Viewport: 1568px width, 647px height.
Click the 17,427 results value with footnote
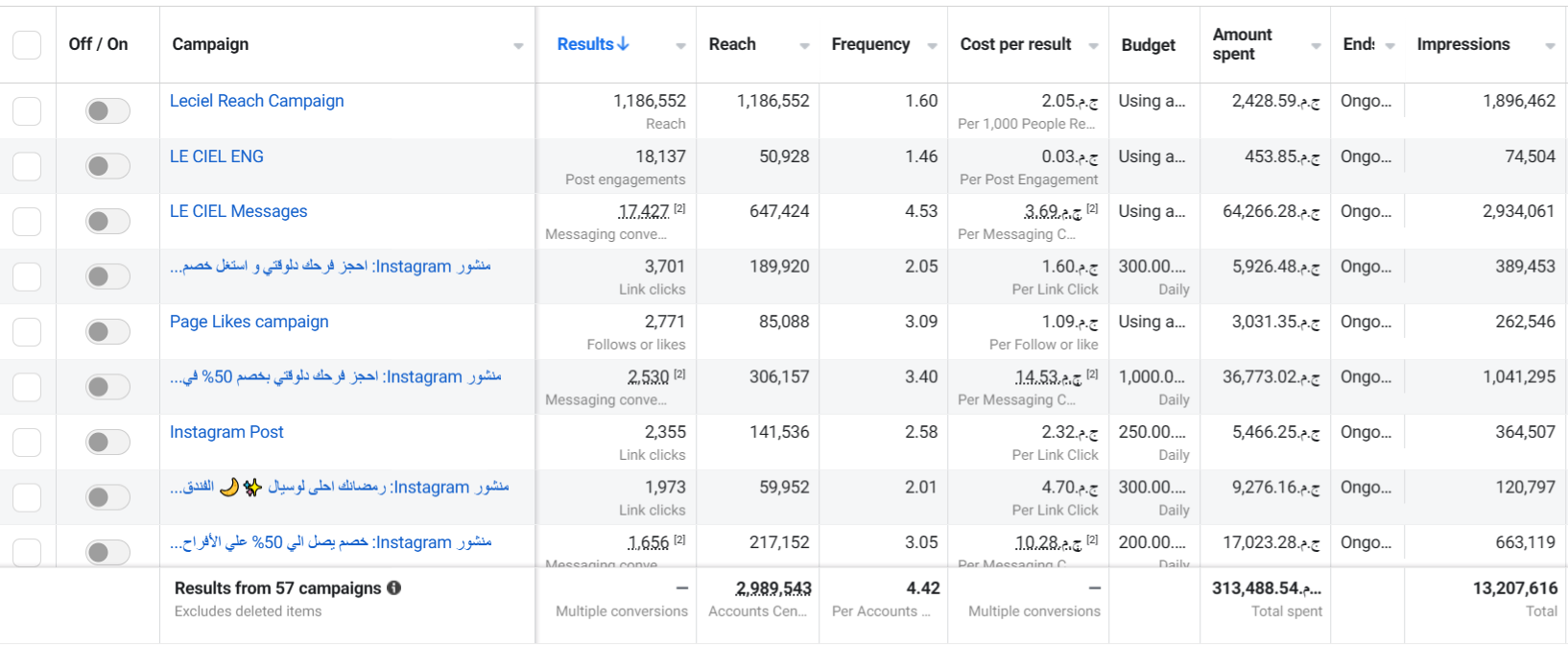pyautogui.click(x=644, y=211)
